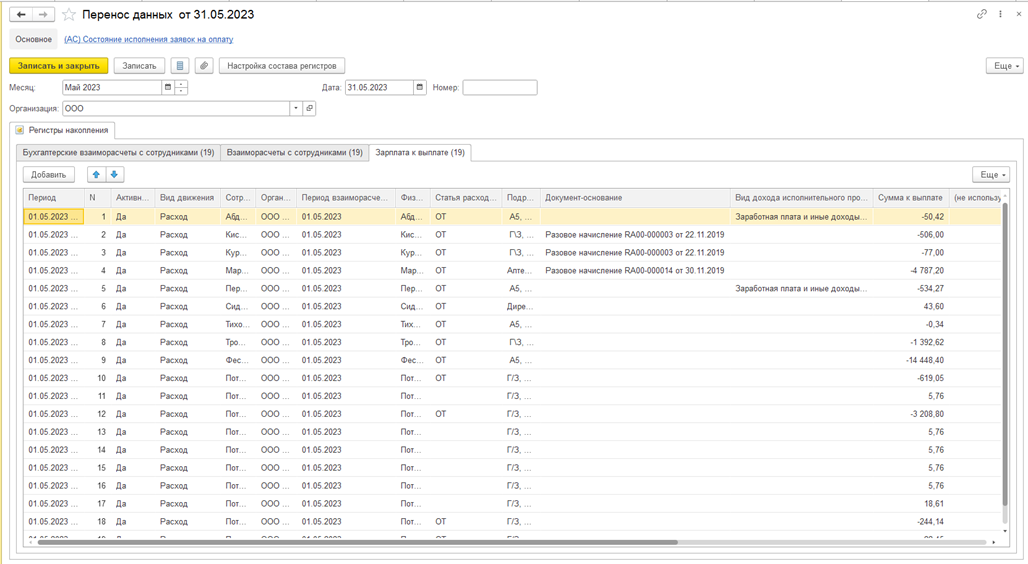Open attached files paperclip icon
The image size is (1028, 564).
click(204, 66)
